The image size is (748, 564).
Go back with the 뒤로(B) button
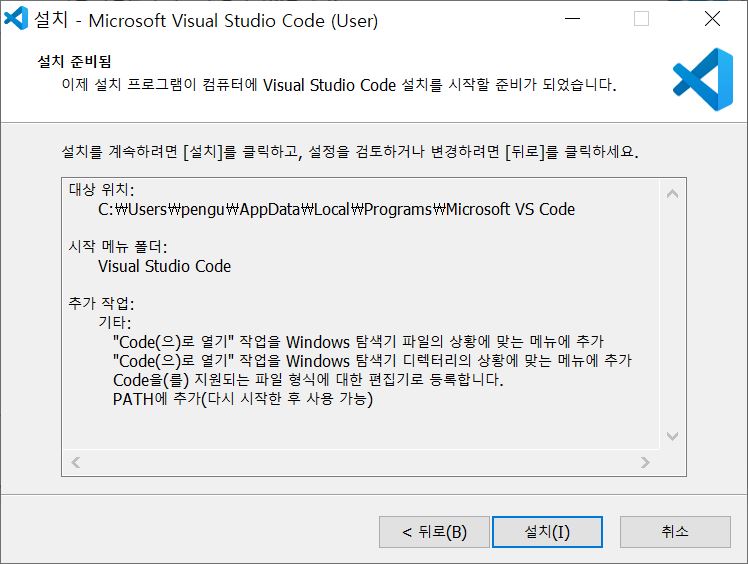tap(434, 532)
